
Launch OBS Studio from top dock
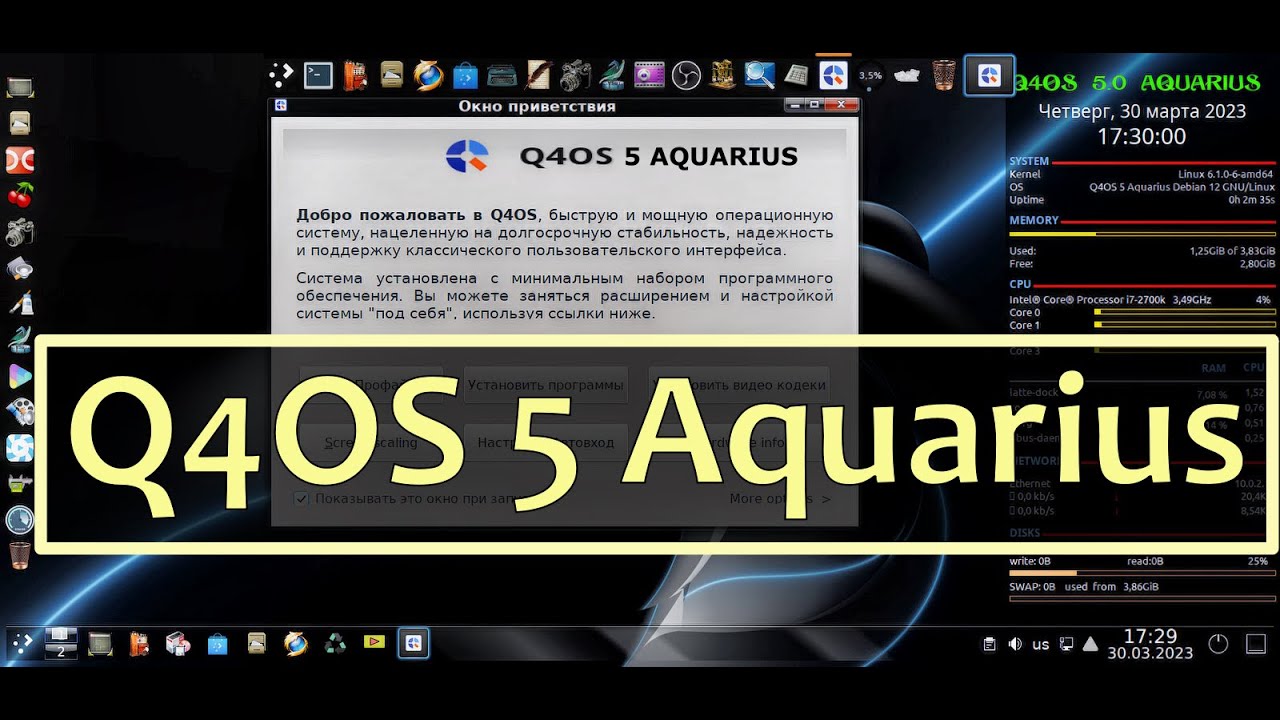(x=686, y=75)
